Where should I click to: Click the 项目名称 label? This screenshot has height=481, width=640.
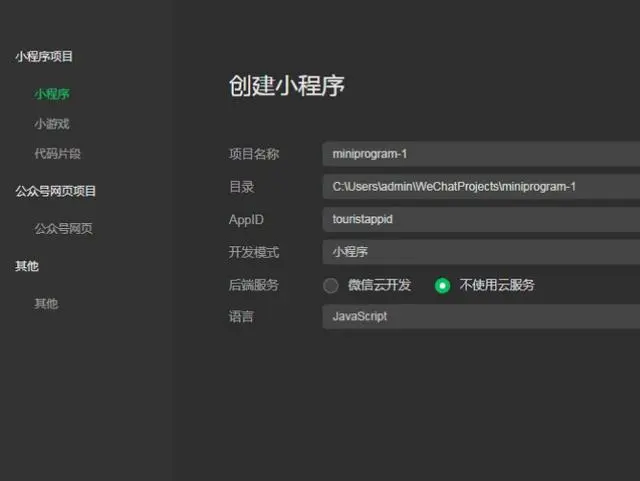coord(254,154)
